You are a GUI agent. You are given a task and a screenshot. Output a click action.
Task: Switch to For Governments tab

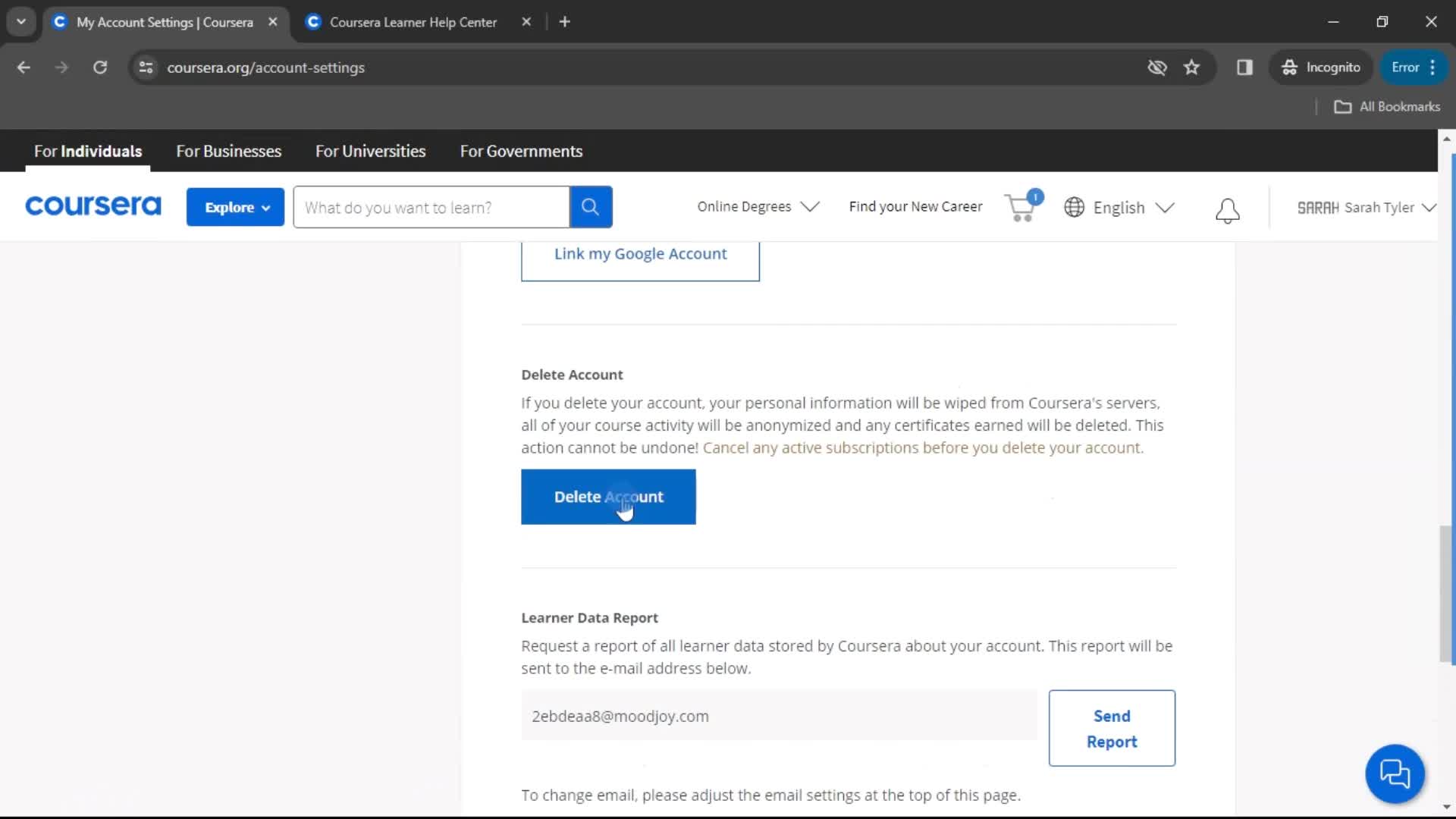pos(521,151)
